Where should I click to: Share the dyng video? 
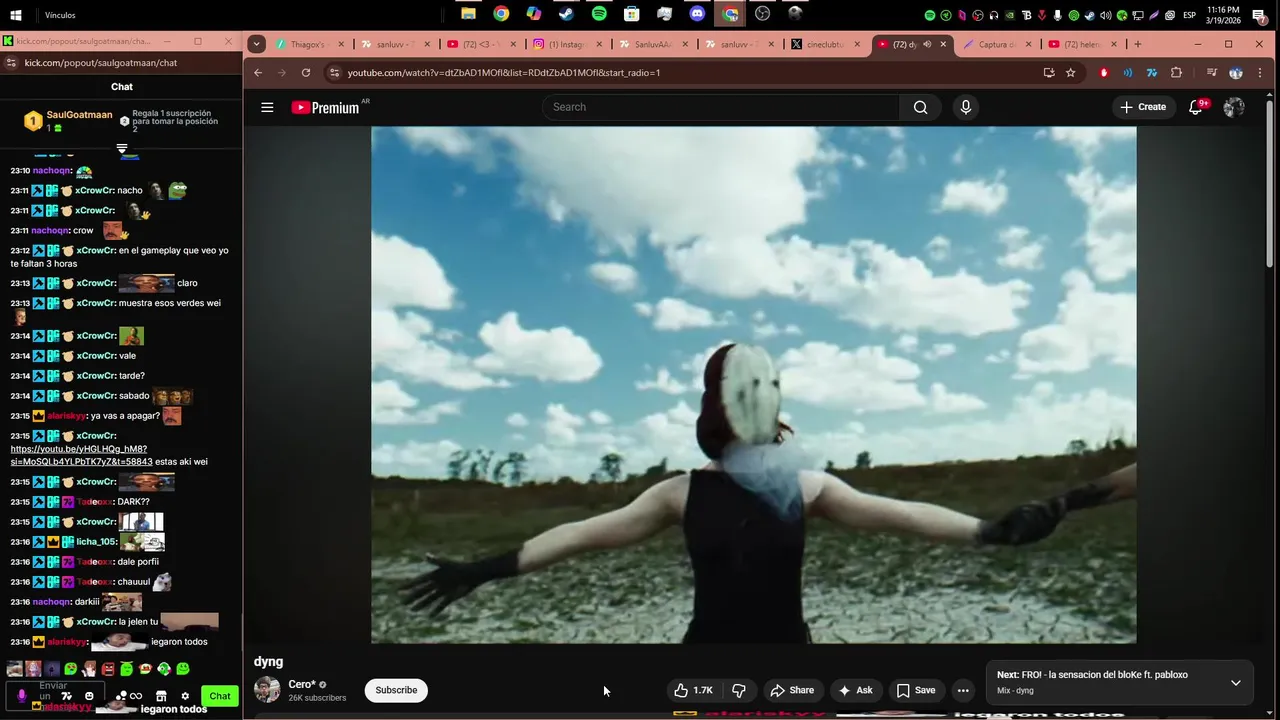point(792,690)
